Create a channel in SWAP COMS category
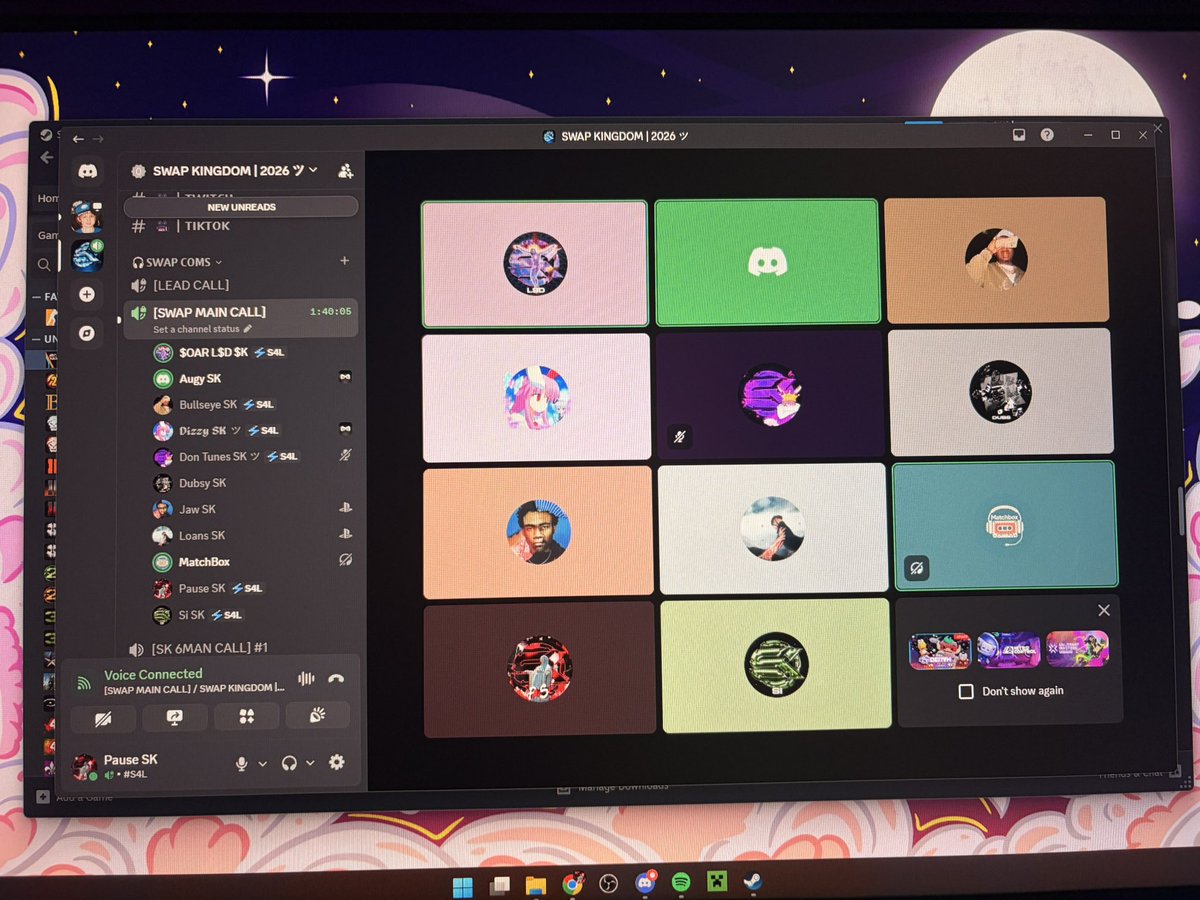Viewport: 1200px width, 900px height. [345, 261]
